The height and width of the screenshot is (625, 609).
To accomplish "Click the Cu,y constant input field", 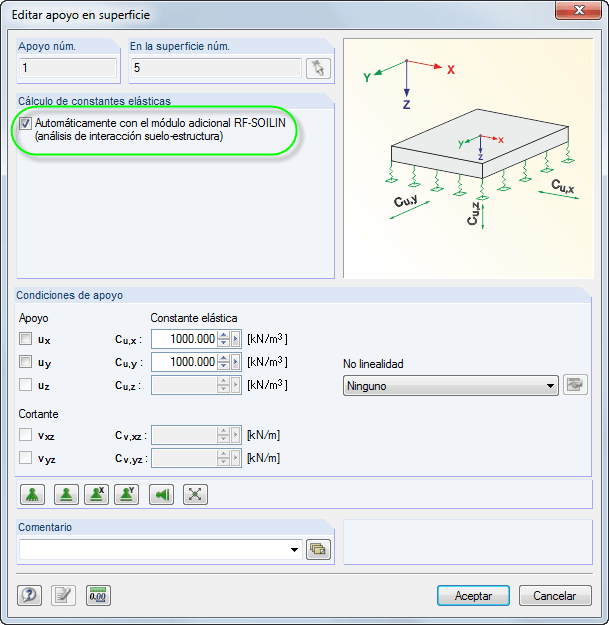I will 185,362.
